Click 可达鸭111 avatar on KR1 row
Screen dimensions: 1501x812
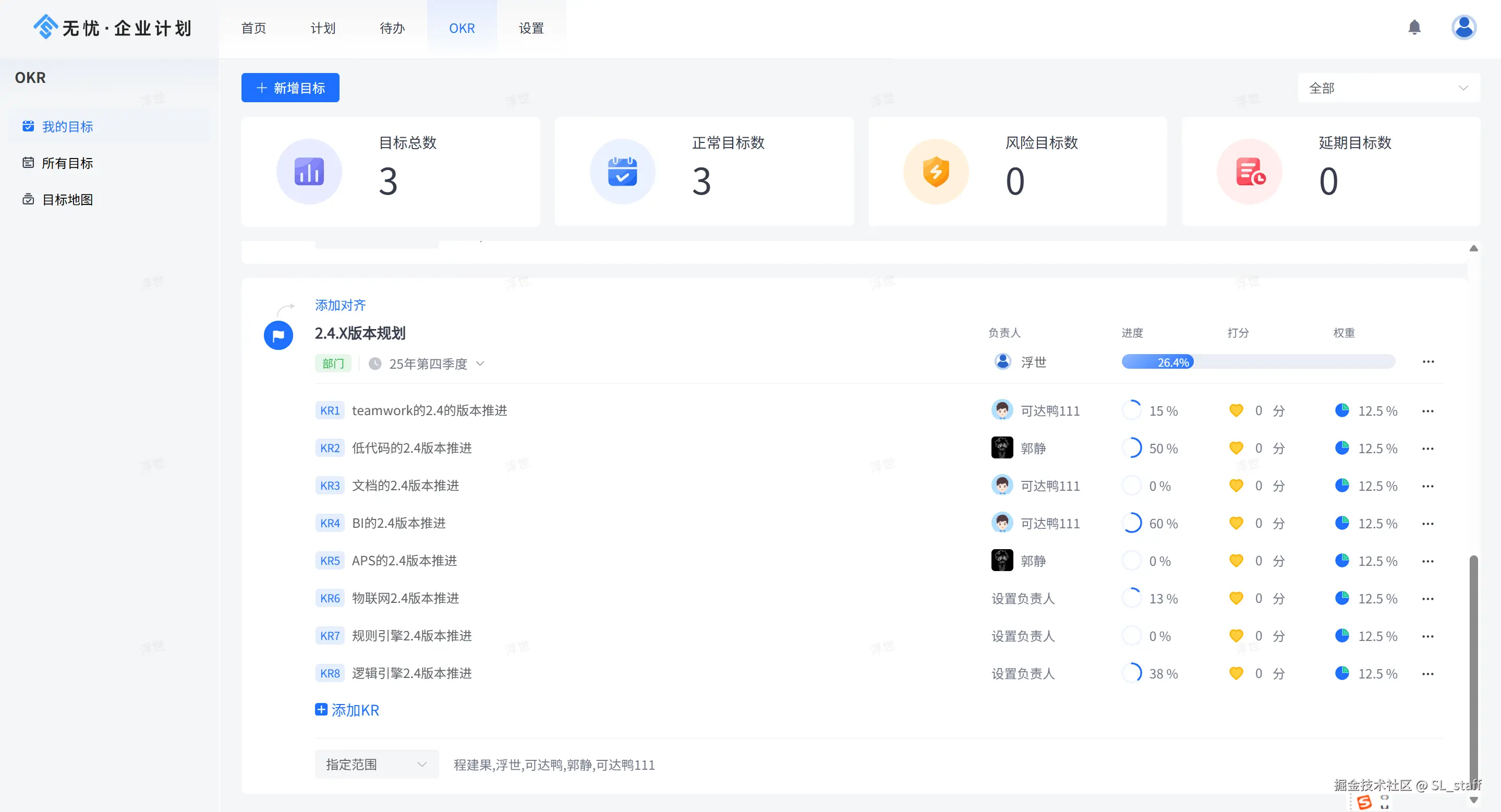(1002, 410)
